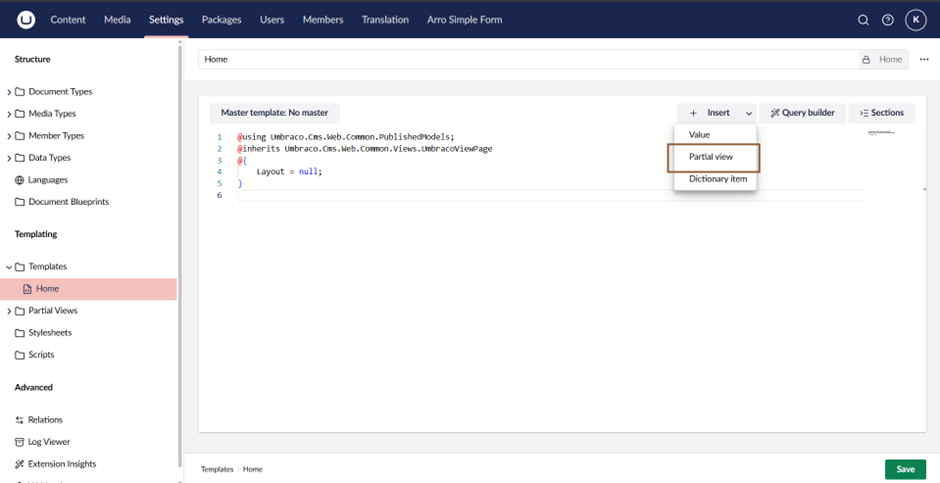Open the Users section

coord(272,20)
